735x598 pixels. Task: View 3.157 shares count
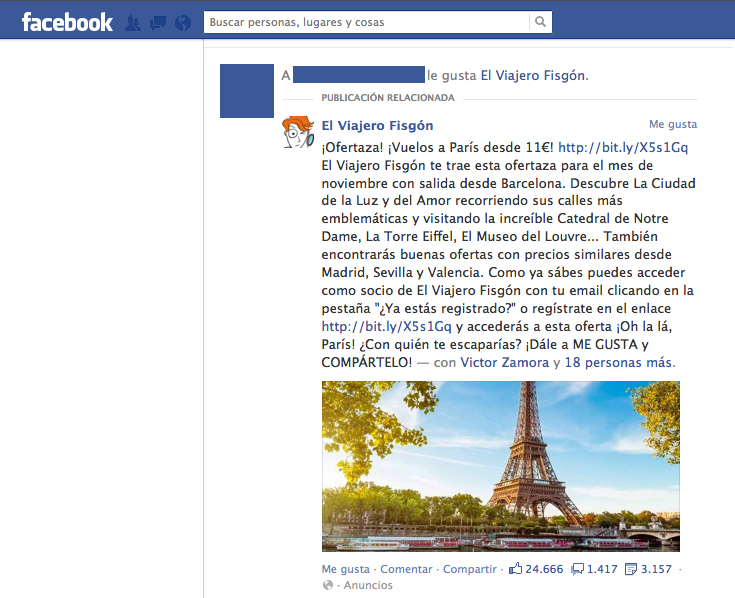(656, 569)
